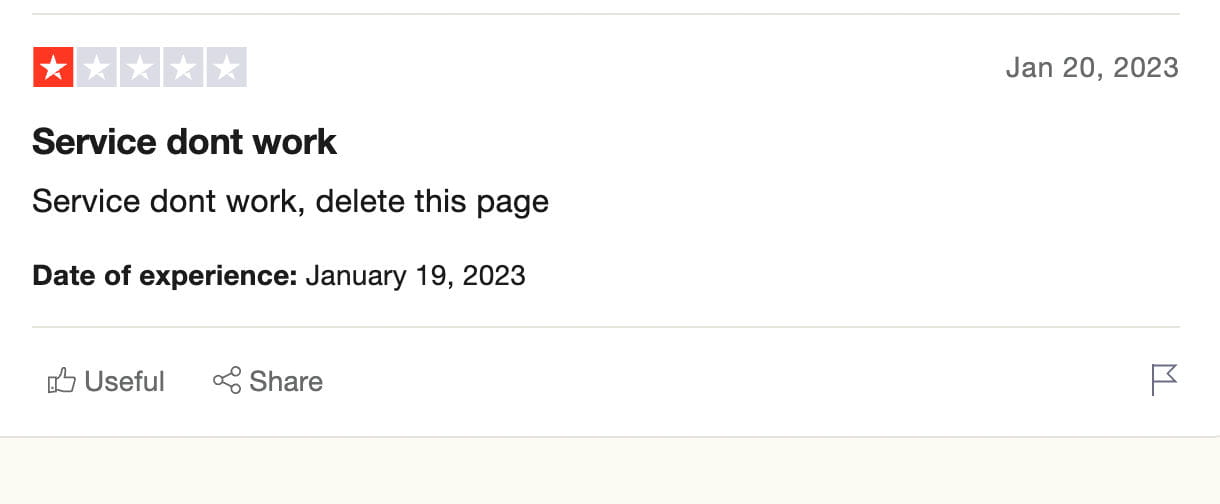Click the experience date January 19, 2023

pyautogui.click(x=415, y=275)
